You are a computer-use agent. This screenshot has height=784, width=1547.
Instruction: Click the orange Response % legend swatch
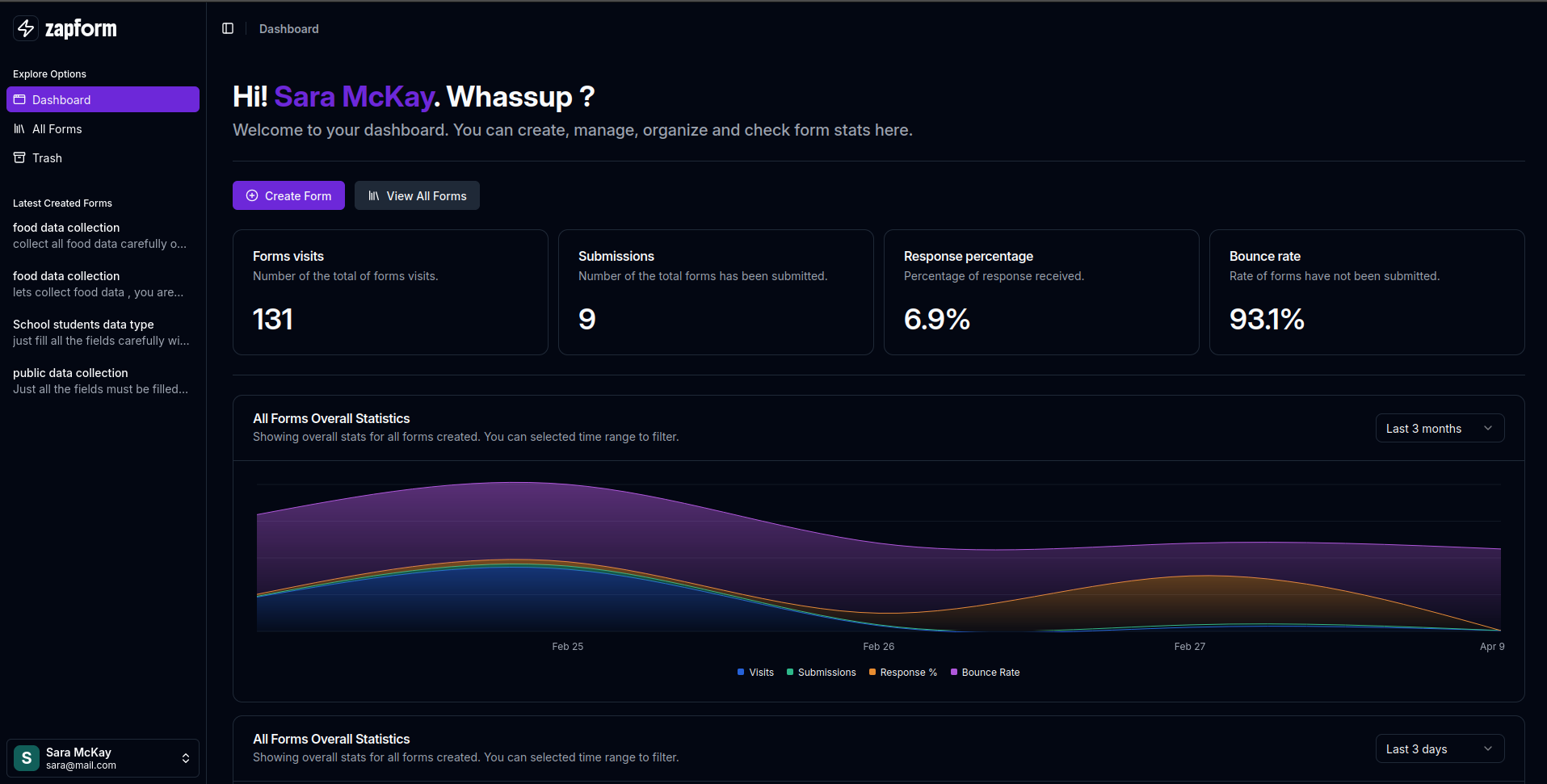click(x=872, y=672)
